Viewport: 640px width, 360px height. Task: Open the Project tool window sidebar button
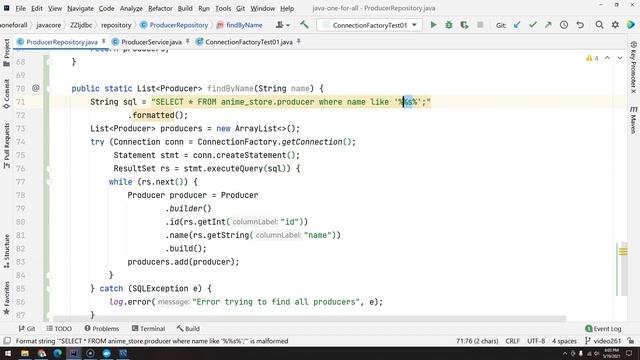tap(7, 52)
